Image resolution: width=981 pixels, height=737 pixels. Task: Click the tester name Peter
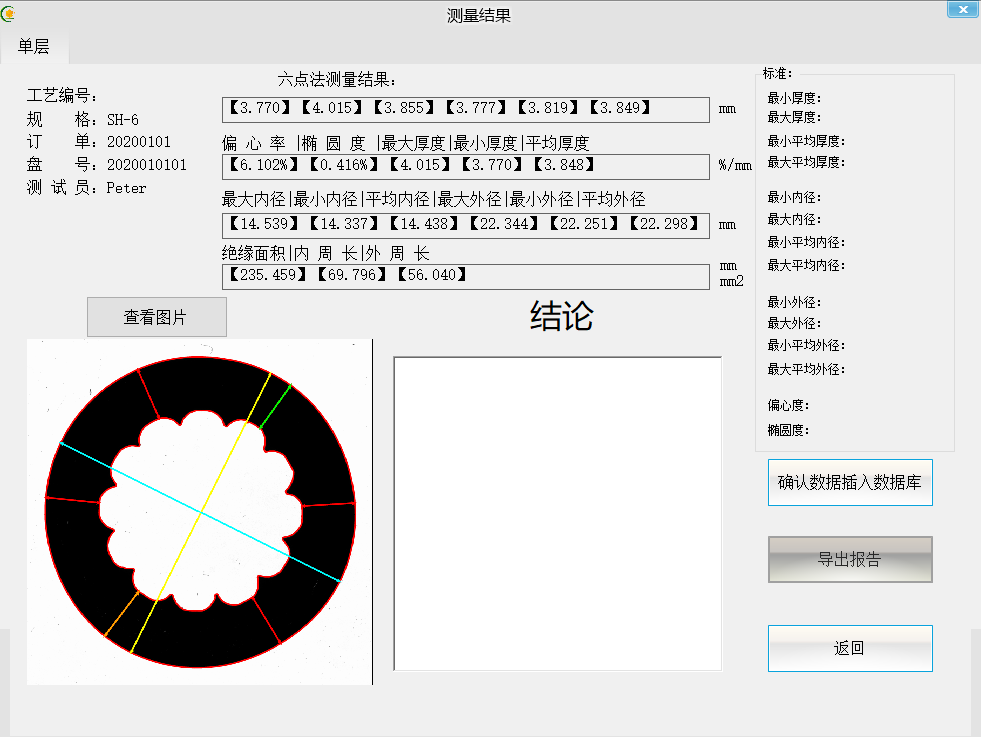point(127,188)
